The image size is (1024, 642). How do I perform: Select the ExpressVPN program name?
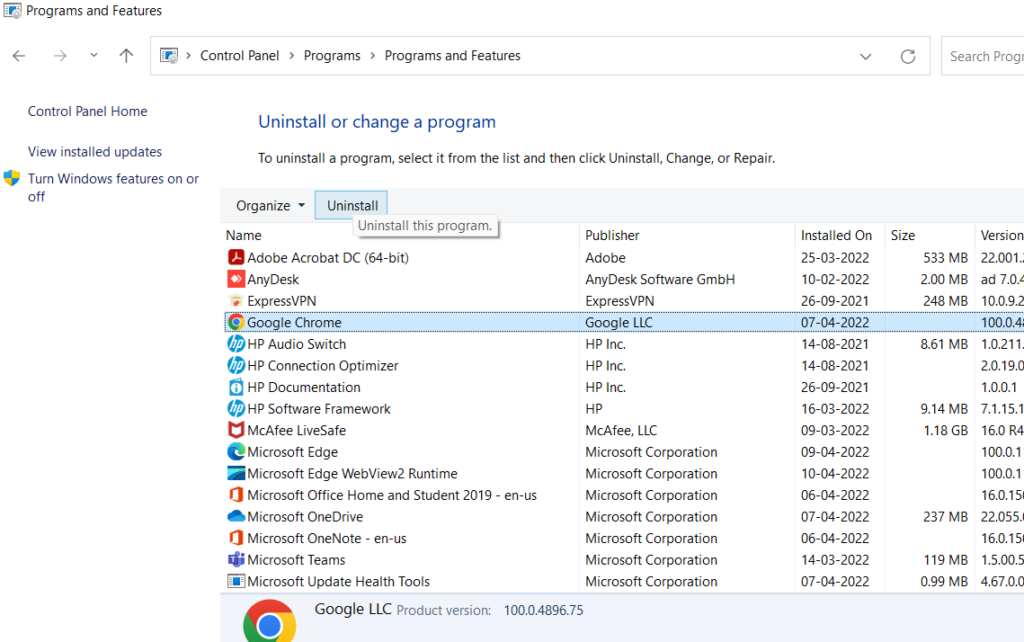[281, 300]
